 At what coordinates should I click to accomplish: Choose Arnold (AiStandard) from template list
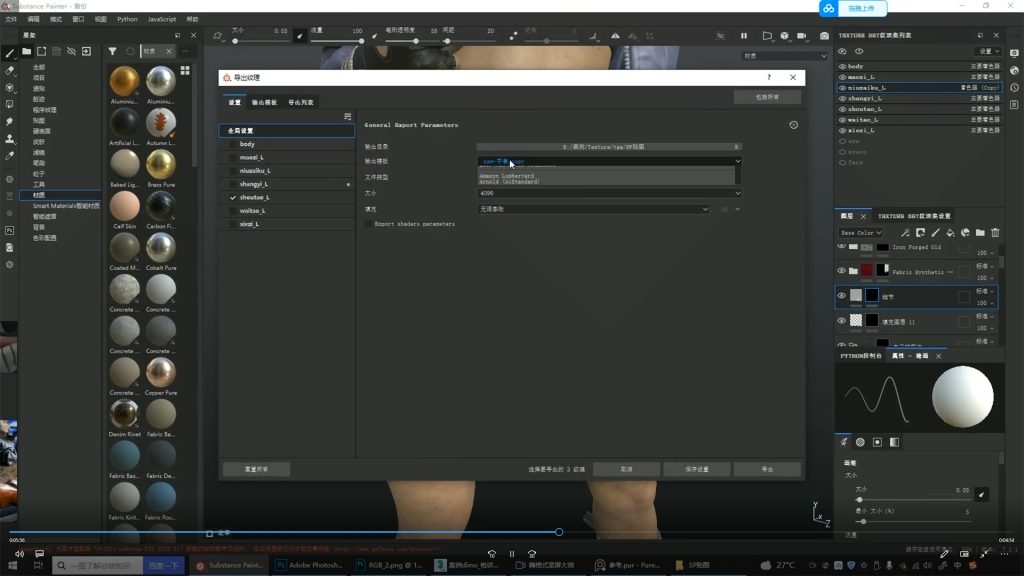coord(510,182)
